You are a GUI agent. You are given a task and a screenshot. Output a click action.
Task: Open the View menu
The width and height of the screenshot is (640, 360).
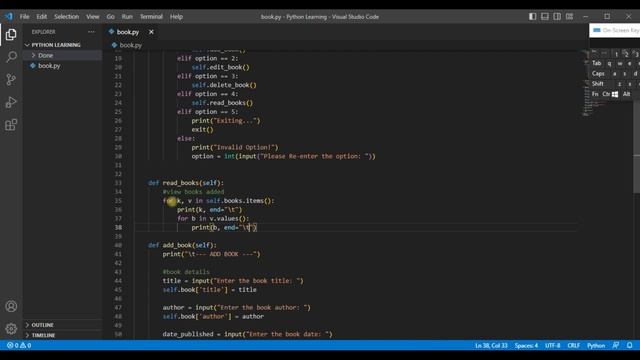tap(93, 17)
